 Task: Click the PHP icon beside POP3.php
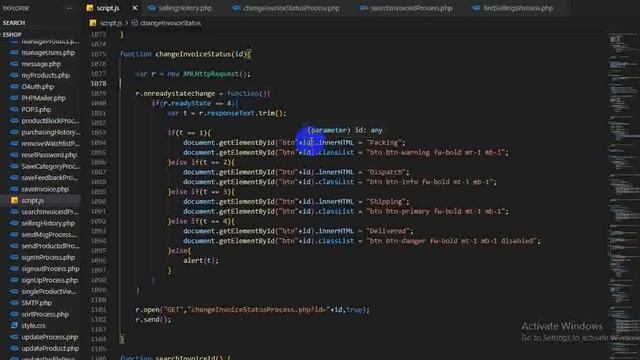tap(14, 109)
